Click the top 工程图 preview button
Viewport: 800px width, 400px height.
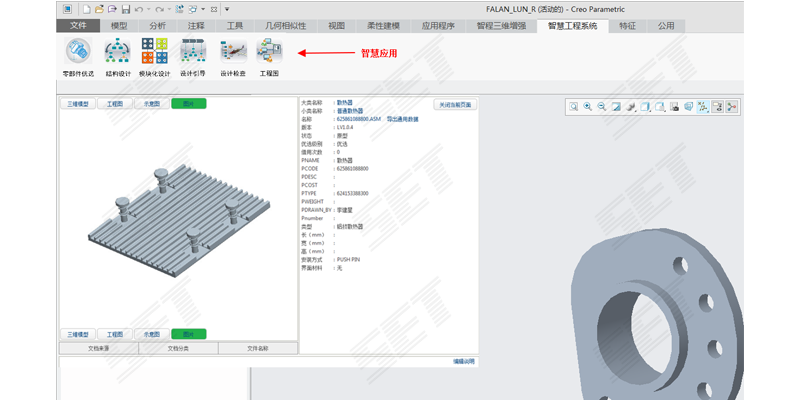click(115, 104)
